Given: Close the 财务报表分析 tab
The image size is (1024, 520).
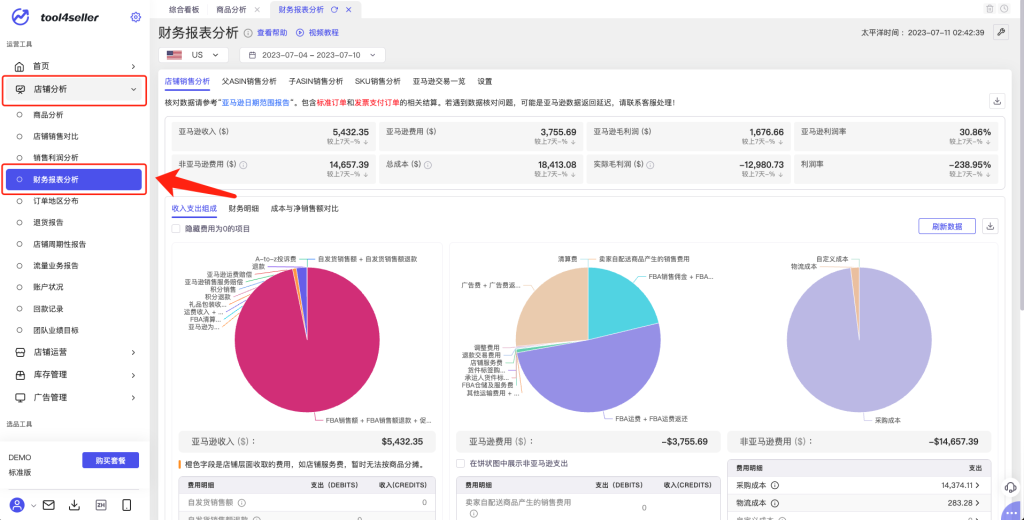Looking at the screenshot, I should click(x=348, y=9).
